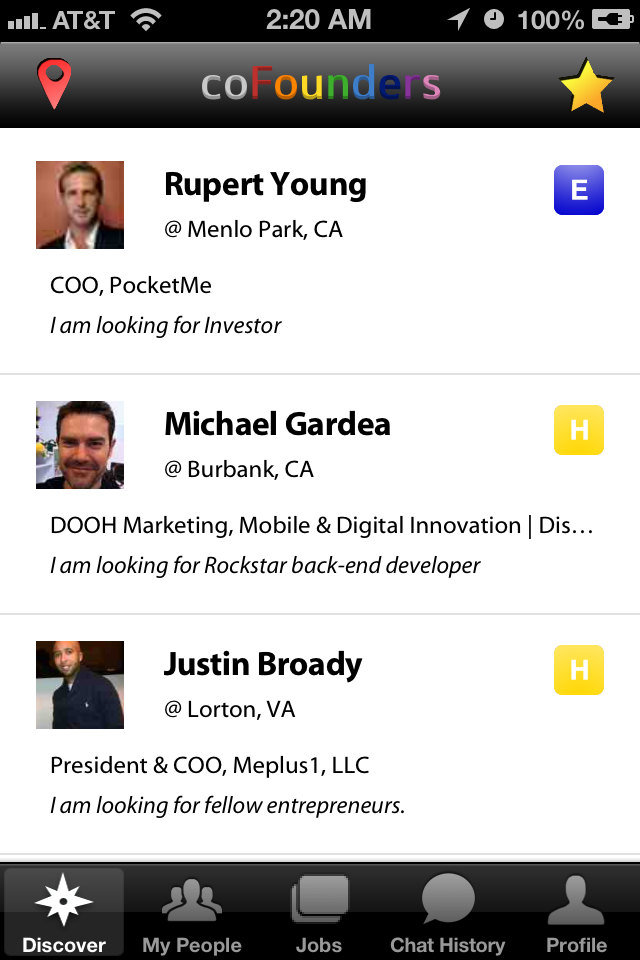Viewport: 640px width, 960px height.
Task: Switch to the My People tab
Action: [x=192, y=912]
